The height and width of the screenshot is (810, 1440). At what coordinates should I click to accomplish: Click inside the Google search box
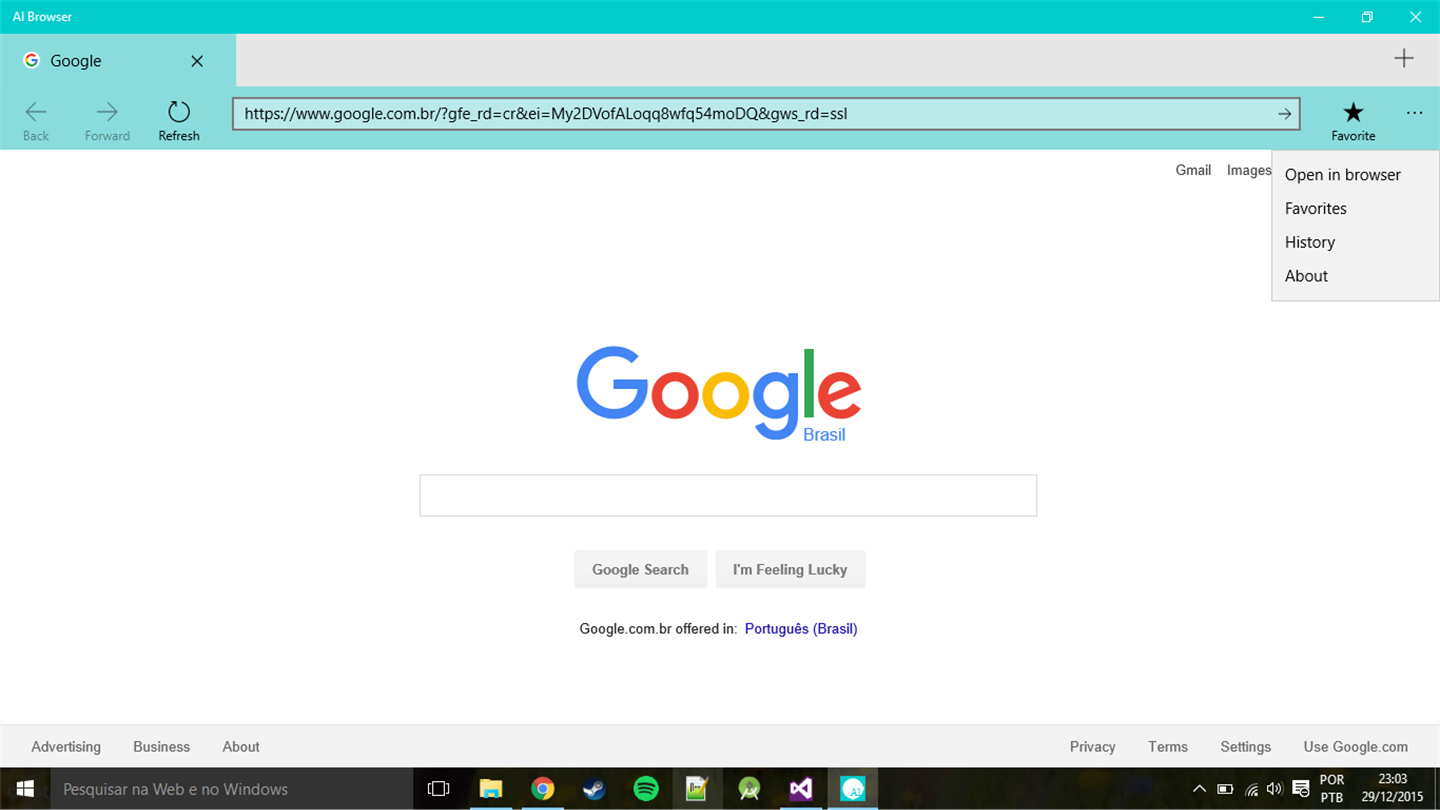(728, 496)
